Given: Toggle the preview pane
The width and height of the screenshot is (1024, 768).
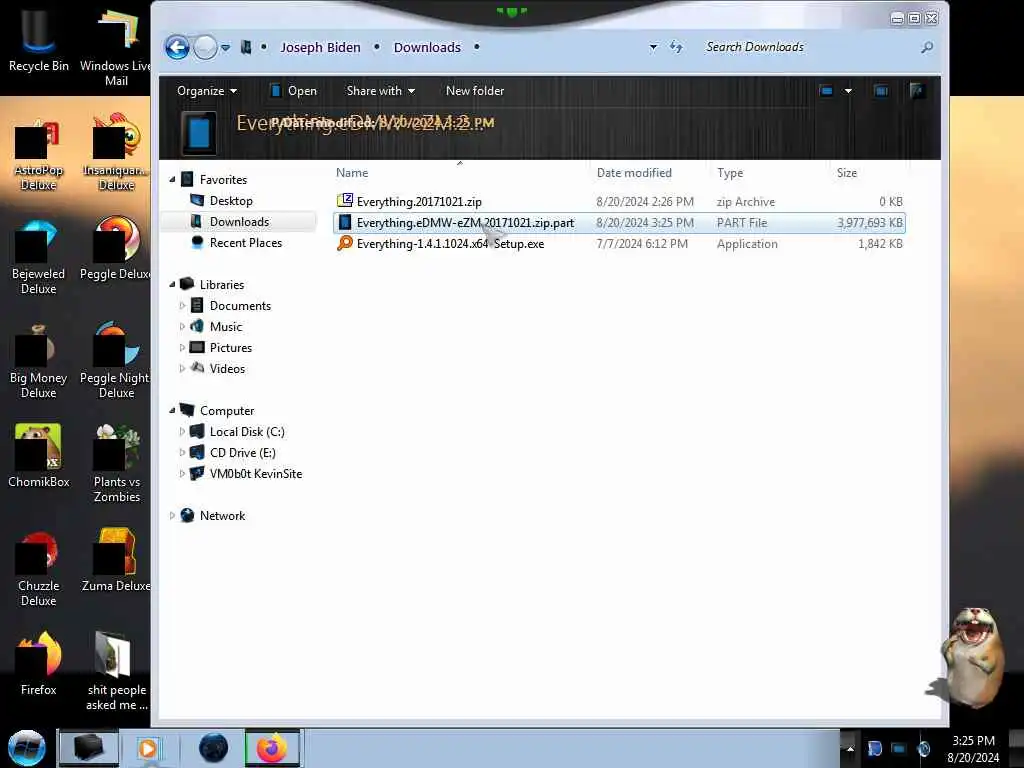Looking at the screenshot, I should click(x=881, y=91).
